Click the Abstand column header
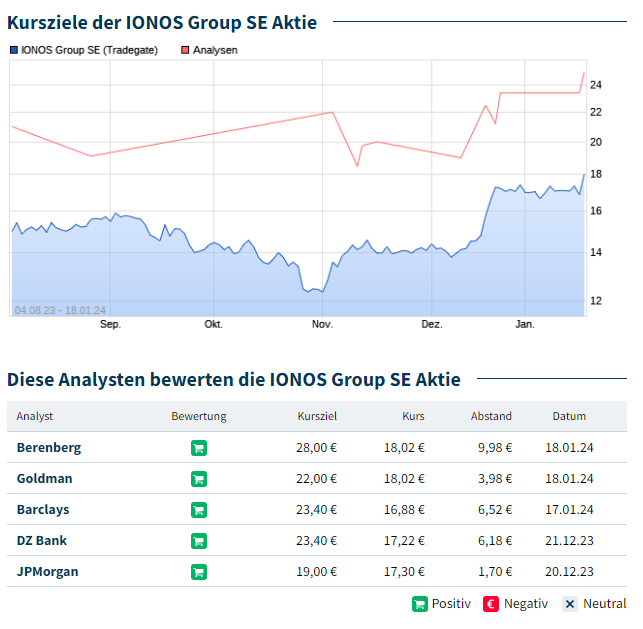The height and width of the screenshot is (629, 643). [491, 416]
